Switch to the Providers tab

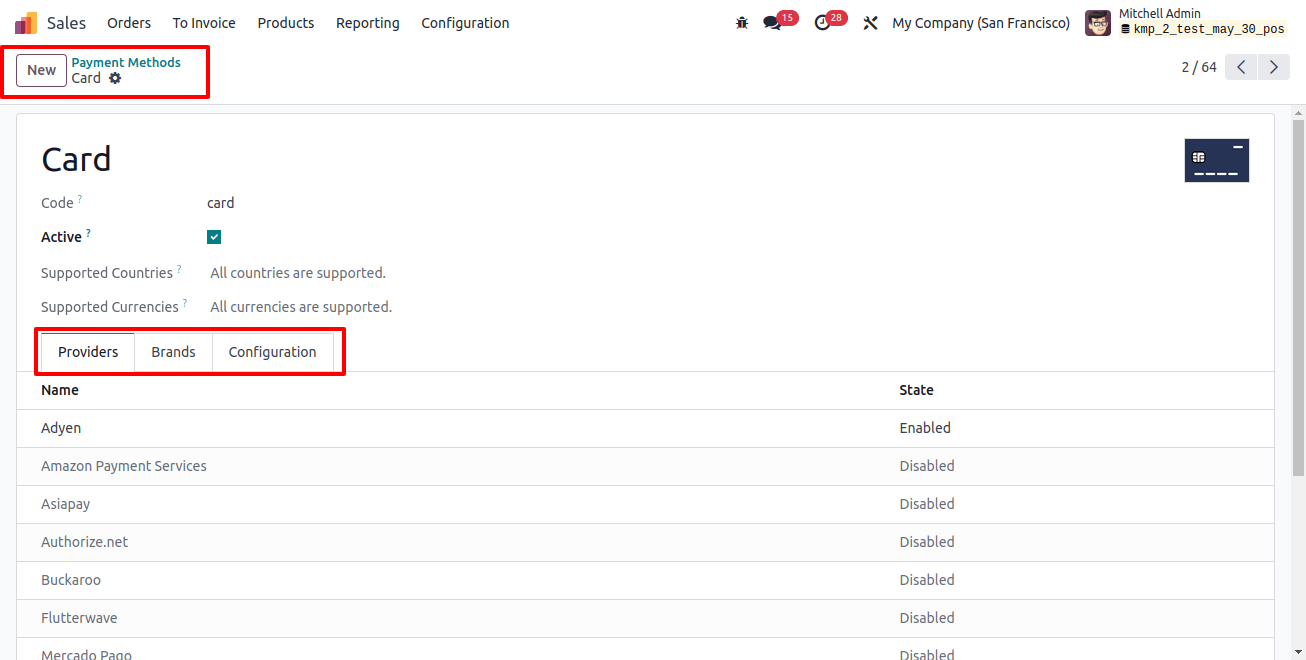88,352
